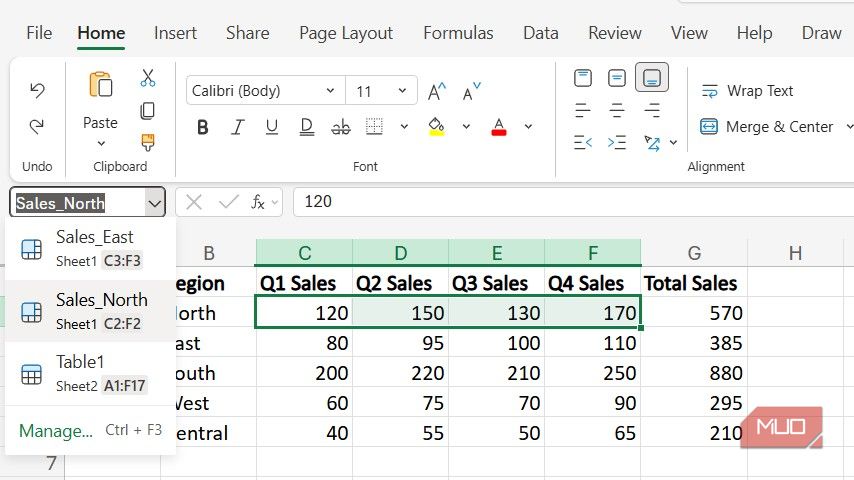Viewport: 854px width, 480px height.
Task: Decrease font size with smaller A icon
Action: point(471,91)
